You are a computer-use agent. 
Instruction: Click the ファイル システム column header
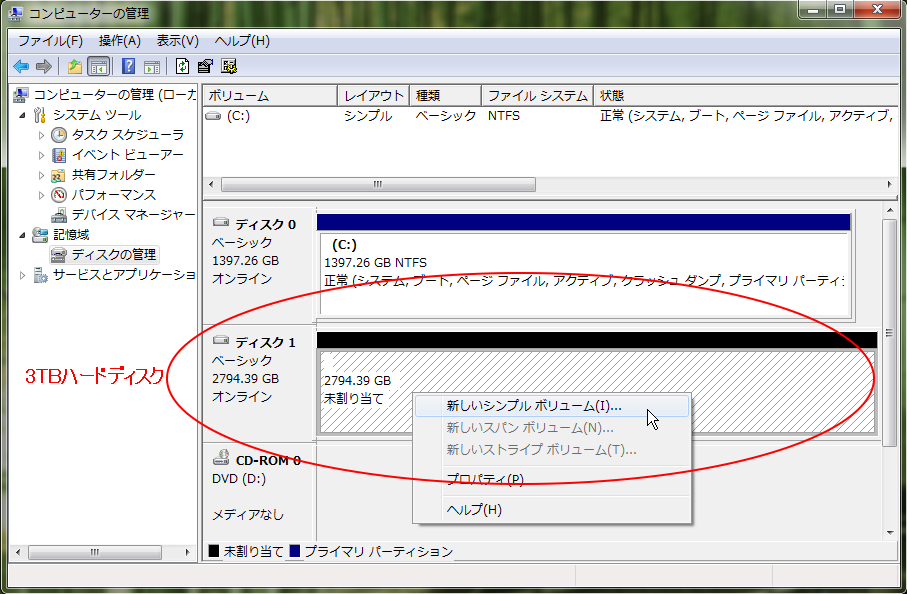point(536,96)
